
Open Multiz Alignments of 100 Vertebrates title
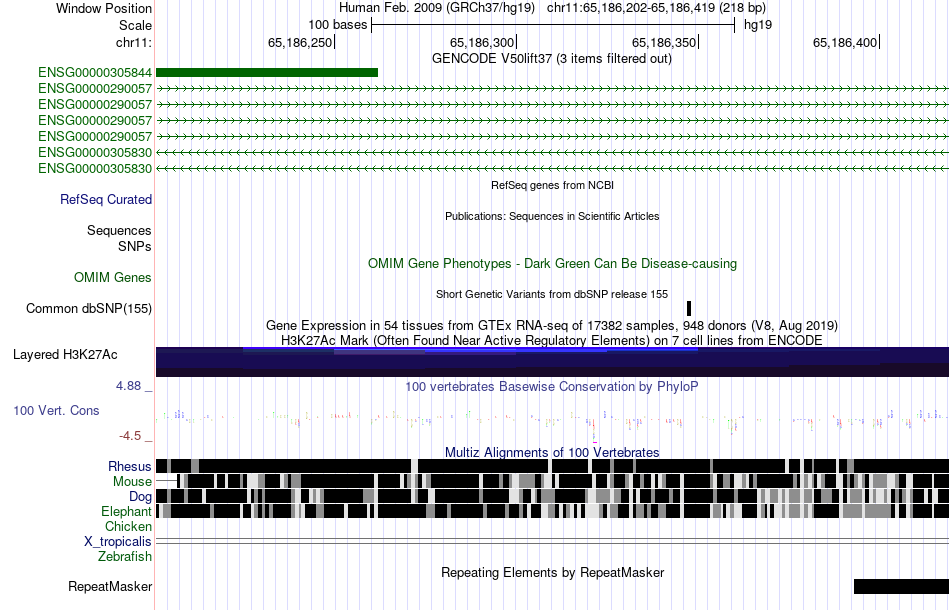pos(552,453)
